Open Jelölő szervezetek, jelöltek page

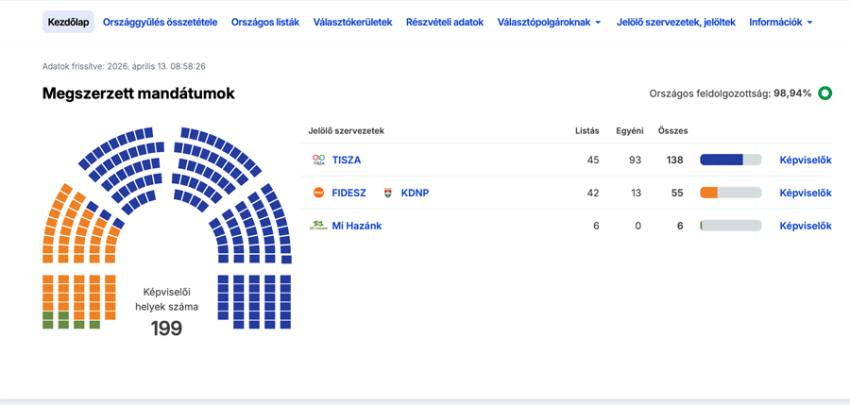677,22
